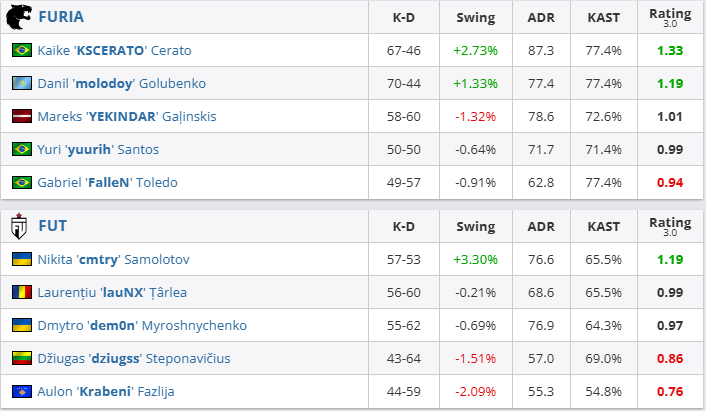Open the FUT team page link

(x=53, y=226)
